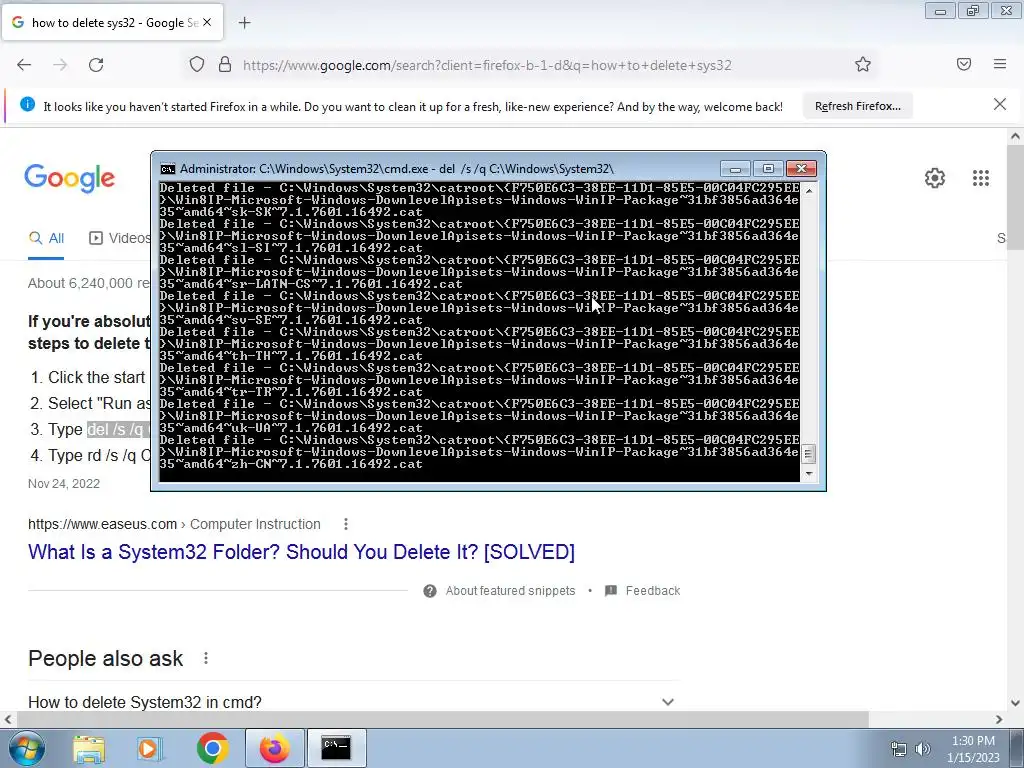Open People also ask options dots
This screenshot has width=1024, height=768.
pyautogui.click(x=206, y=658)
